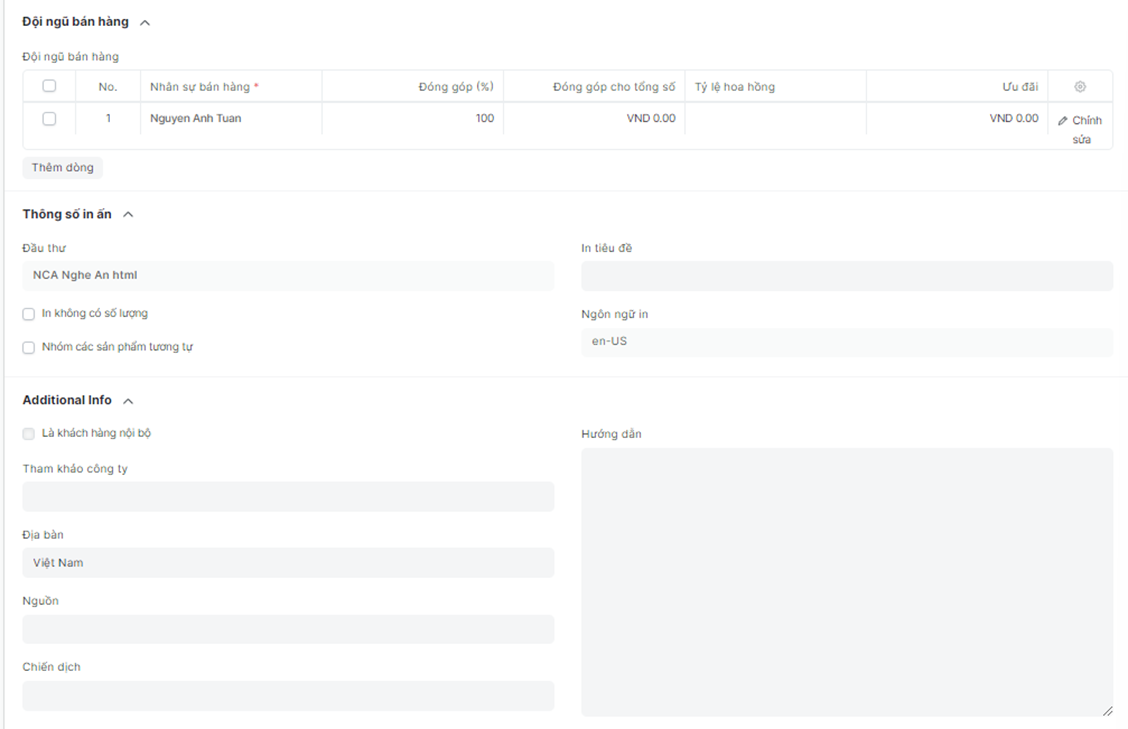Screen dimensions: 1128x729
Task: Focus the In tiêu đề input
Action: coord(846,276)
